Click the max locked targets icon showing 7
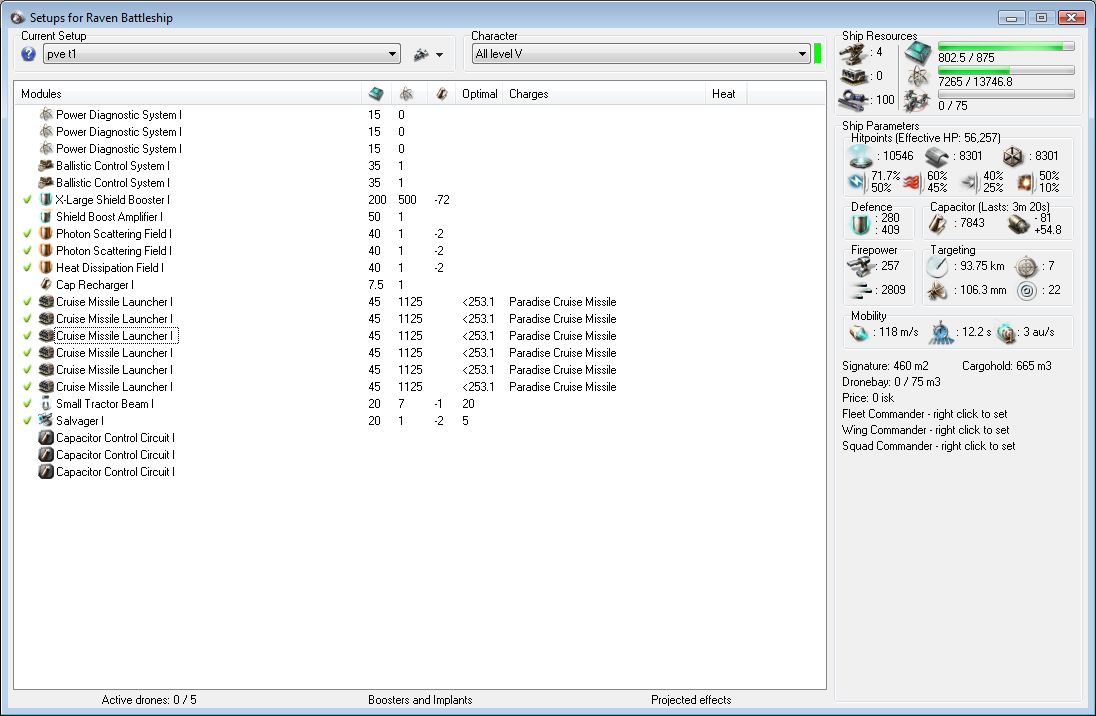Image resolution: width=1096 pixels, height=716 pixels. pos(1026,266)
